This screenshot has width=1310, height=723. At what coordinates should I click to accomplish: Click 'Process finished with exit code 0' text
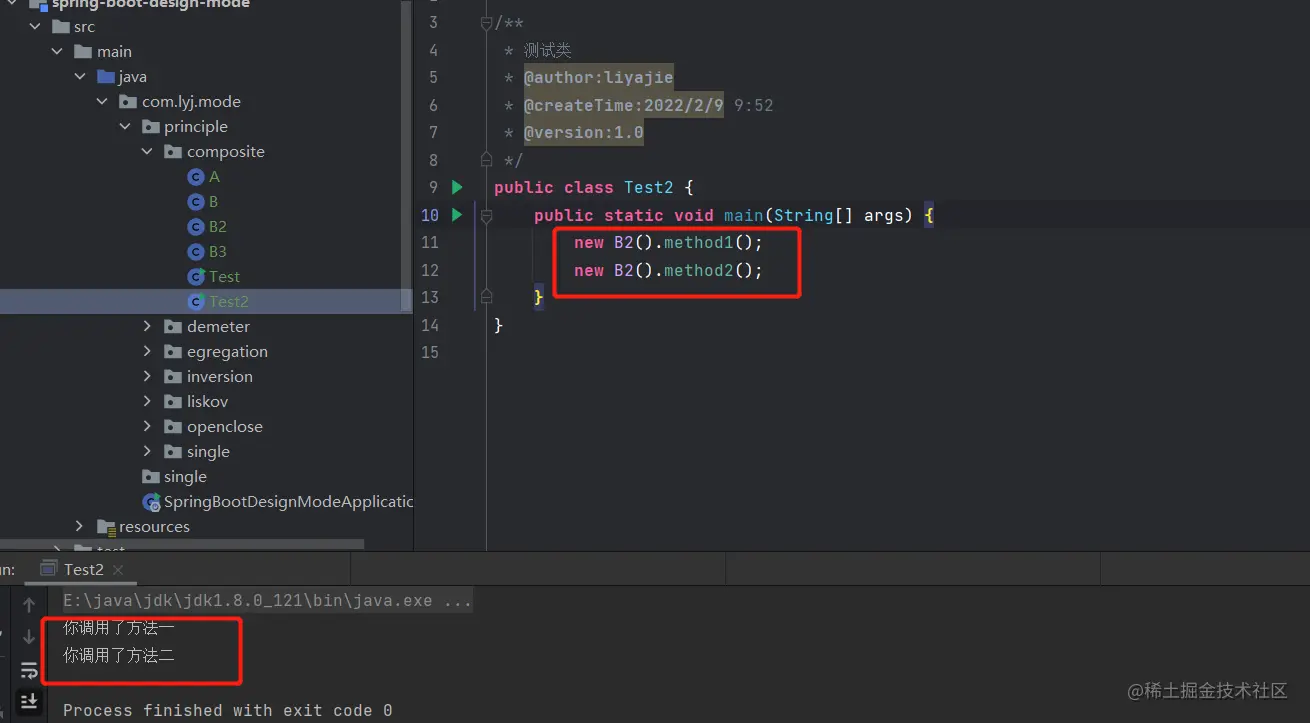[x=228, y=711]
